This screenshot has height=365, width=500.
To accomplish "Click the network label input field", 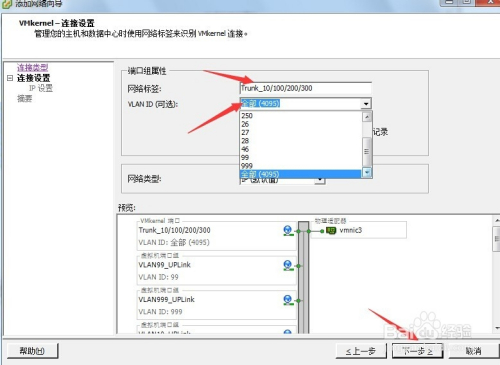I will pos(305,88).
